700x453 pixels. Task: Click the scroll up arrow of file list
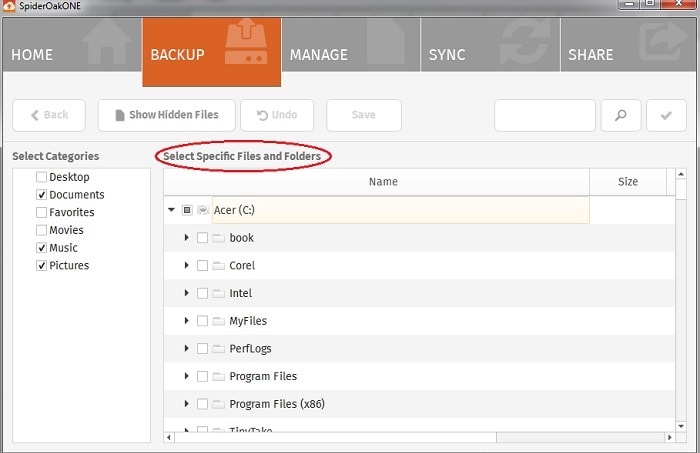pos(681,175)
